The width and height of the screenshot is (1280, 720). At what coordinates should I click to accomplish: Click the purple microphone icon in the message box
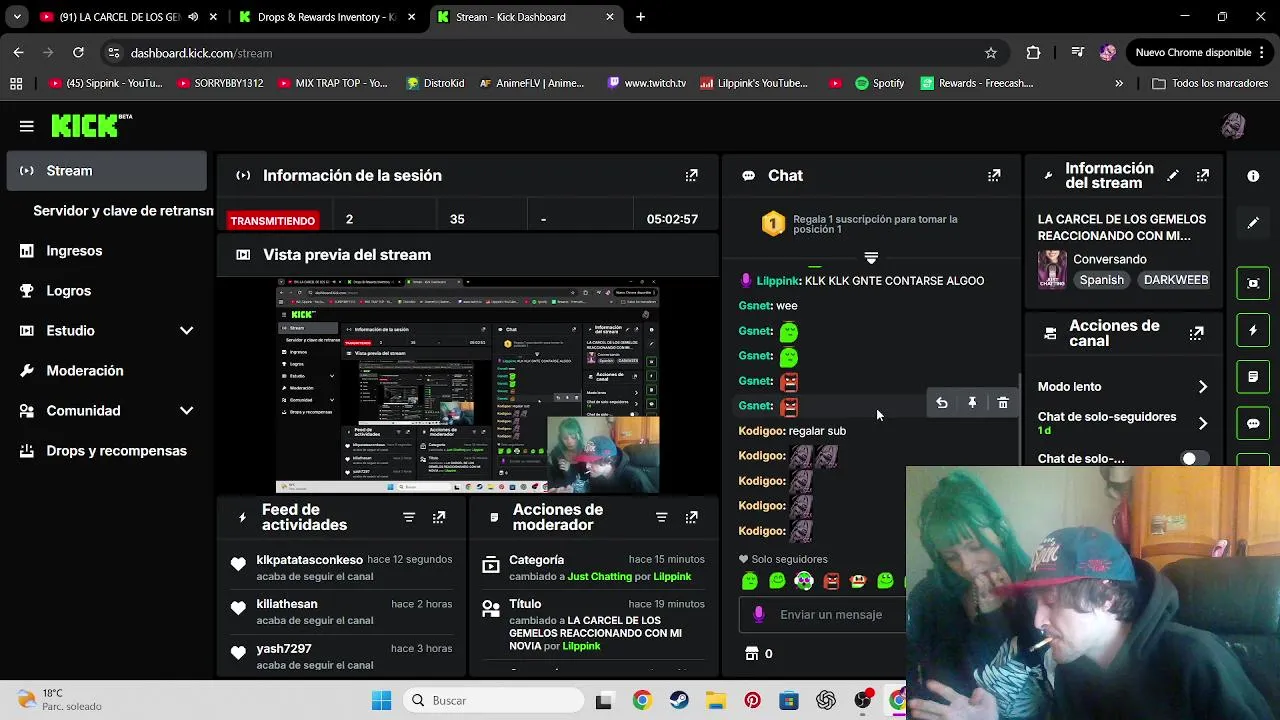click(759, 614)
